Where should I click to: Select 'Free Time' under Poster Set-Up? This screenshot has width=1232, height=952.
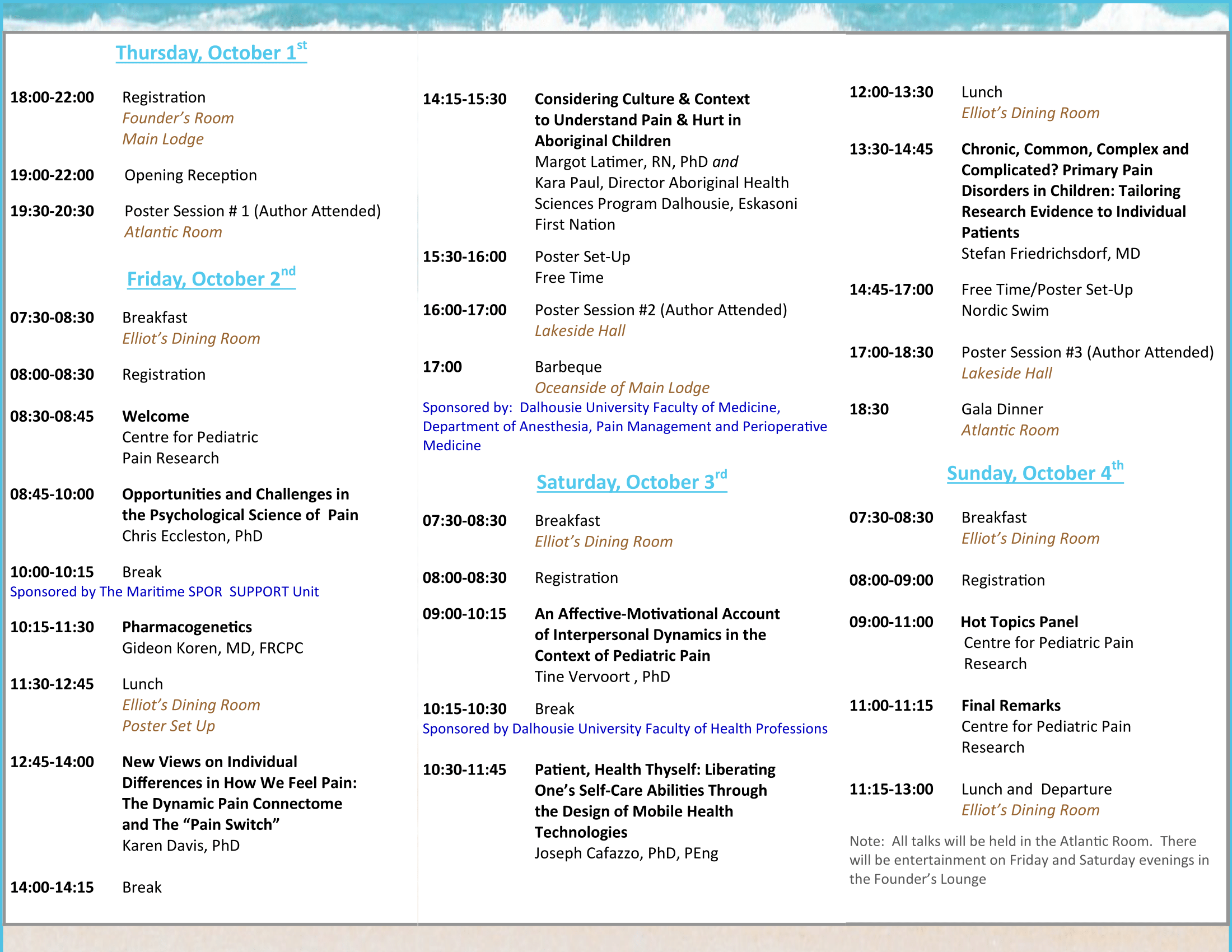coord(568,277)
